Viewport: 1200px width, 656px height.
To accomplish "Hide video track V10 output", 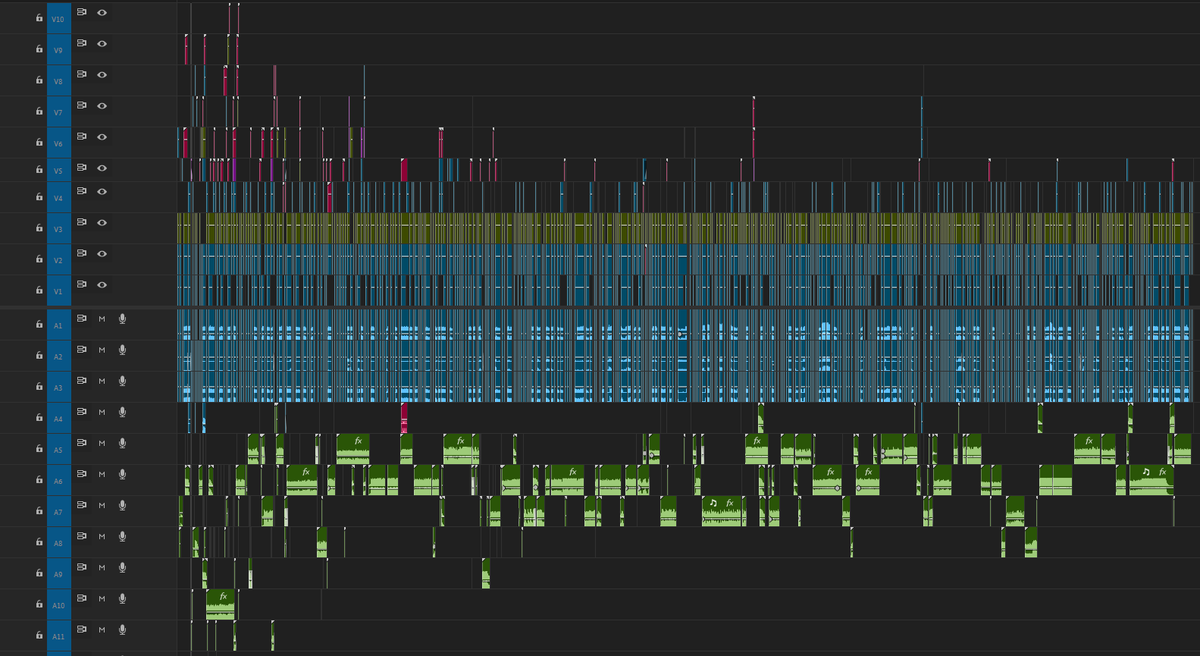I will click(102, 12).
